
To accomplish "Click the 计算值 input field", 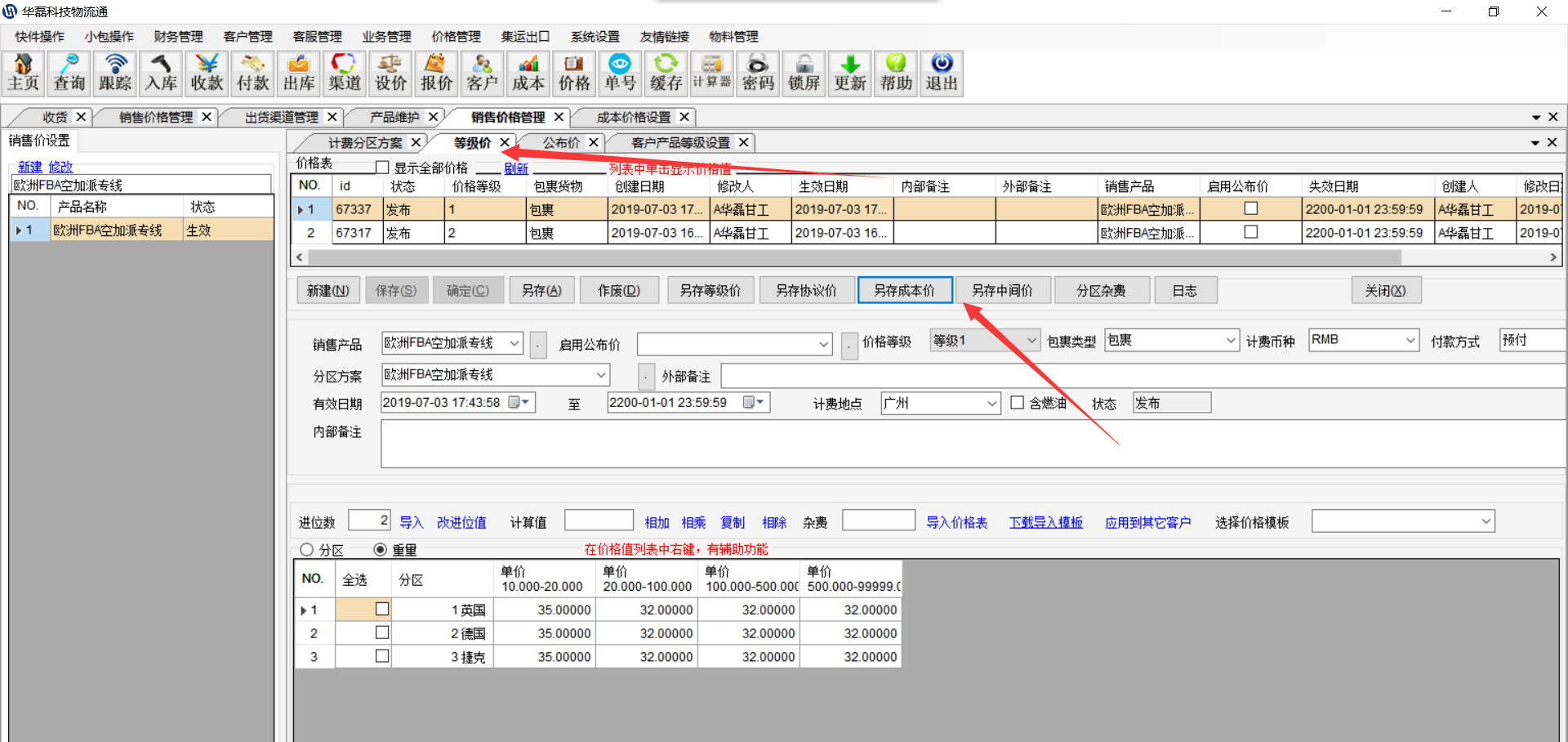I will coord(599,521).
